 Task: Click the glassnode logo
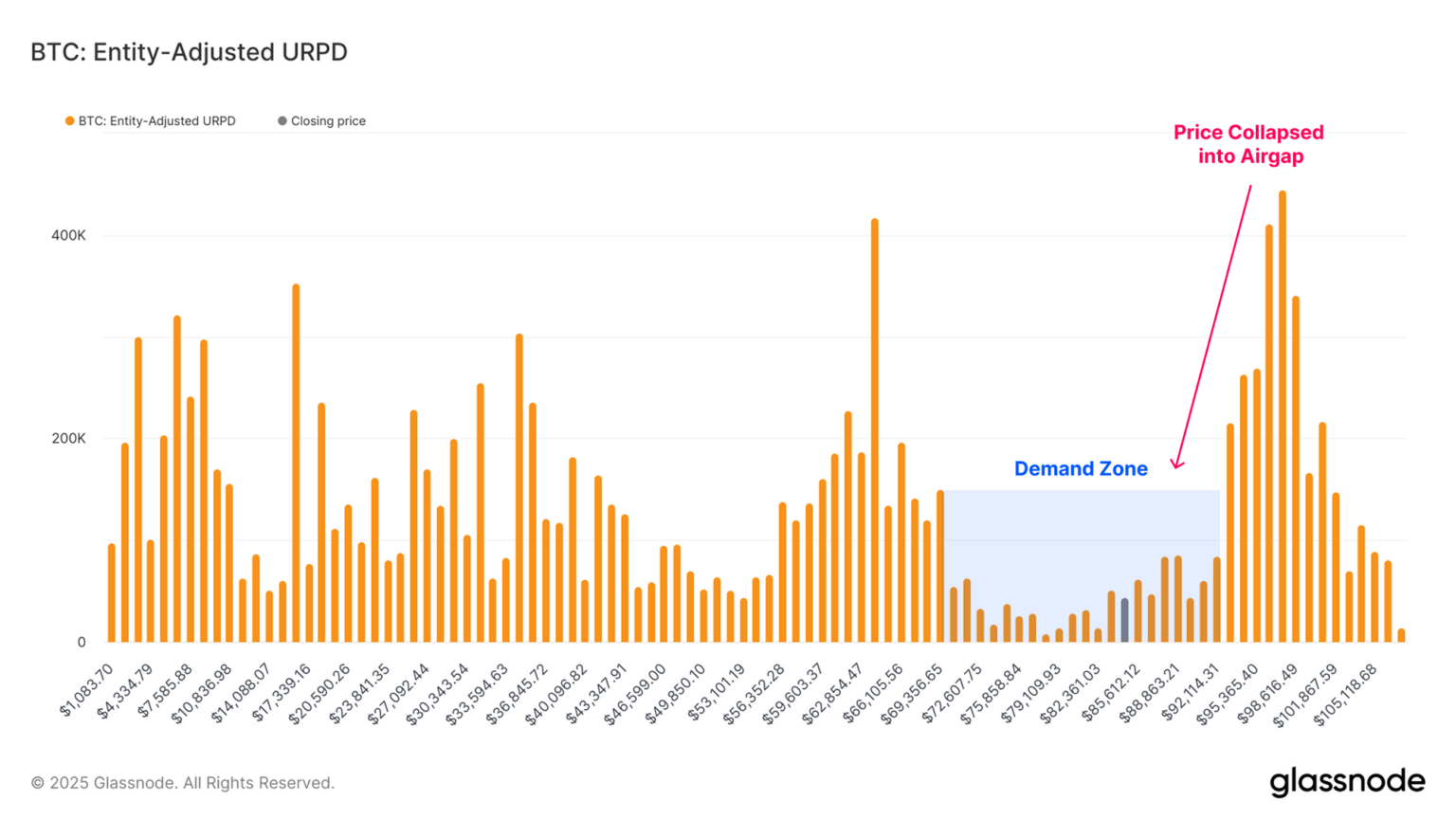(x=1346, y=782)
